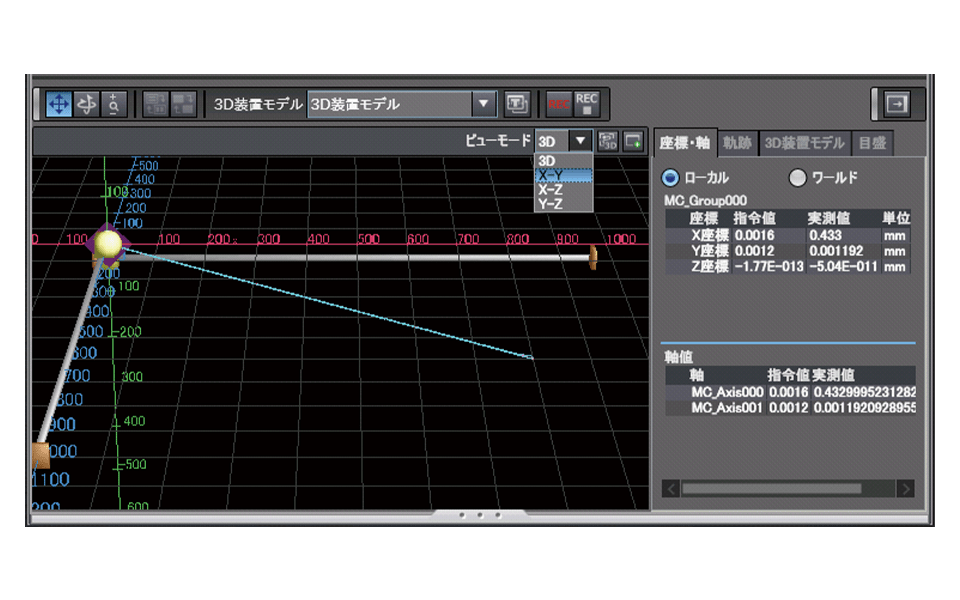Select the ワールド radio button
The width and height of the screenshot is (960, 600).
(x=797, y=178)
